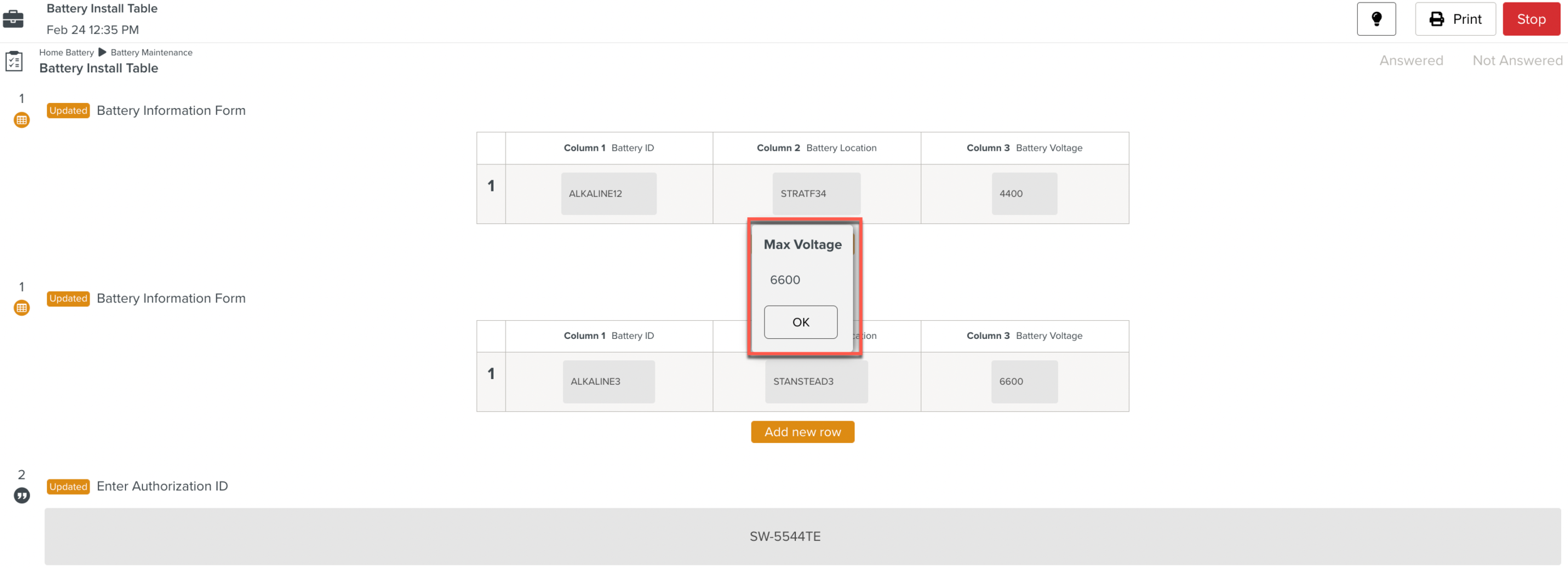This screenshot has height=568, width=1568.
Task: Open Battery Maintenance breadcrumb link
Action: pyautogui.click(x=151, y=53)
